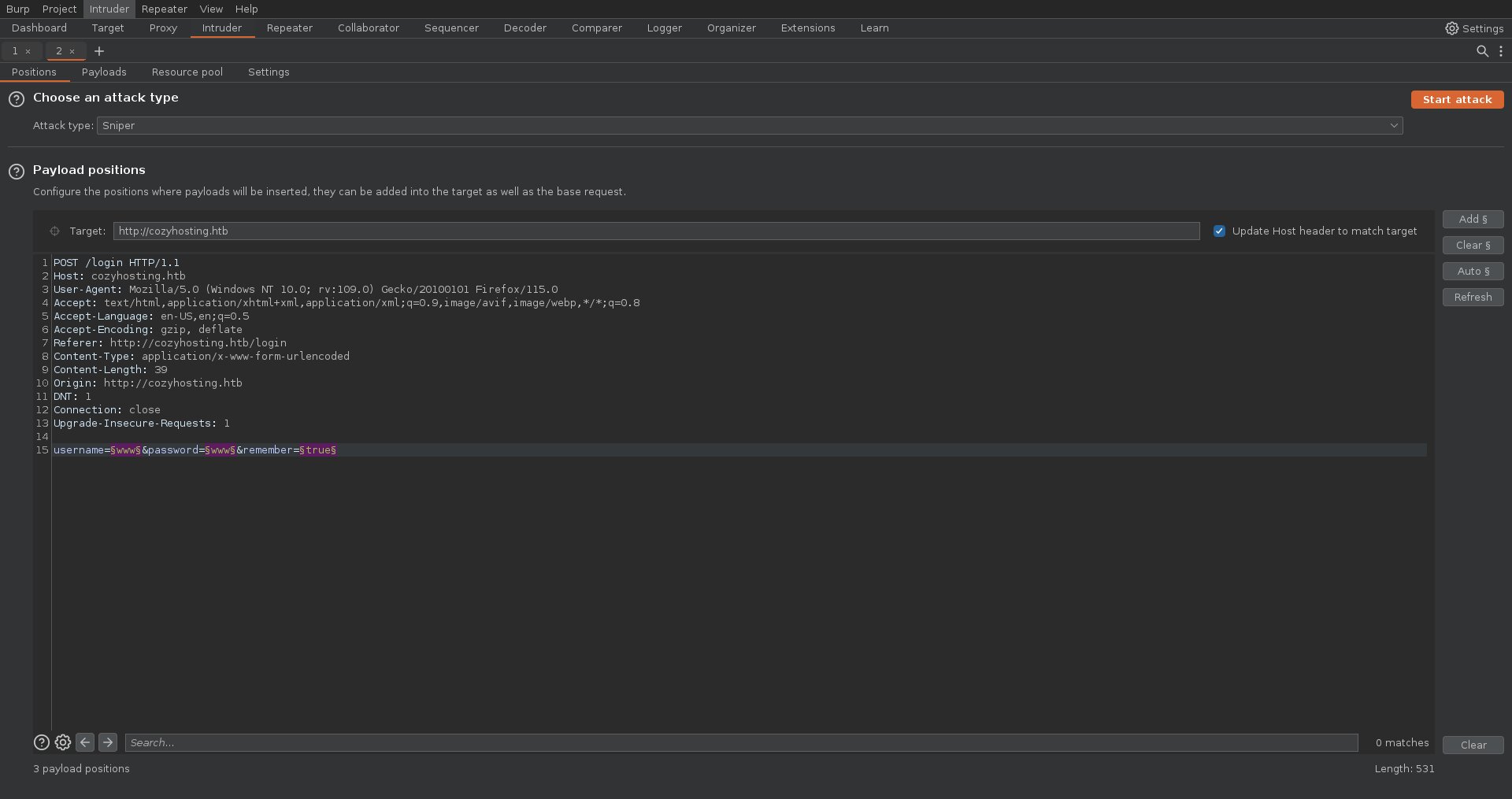Image resolution: width=1512 pixels, height=799 pixels.
Task: Open help for Payload positions
Action: tap(17, 172)
